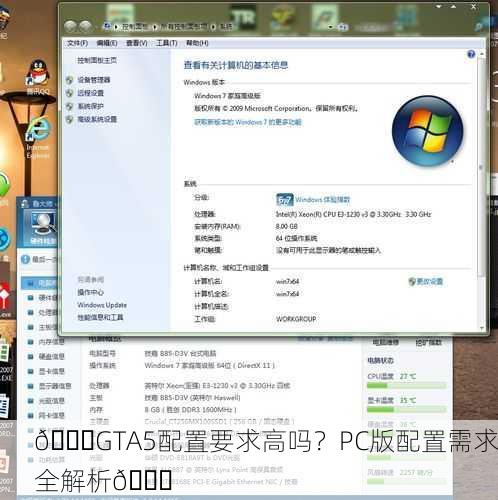This screenshot has width=498, height=500.
Task: Click the Windows 7 家庭高级版 edition text
Action: click(227, 96)
